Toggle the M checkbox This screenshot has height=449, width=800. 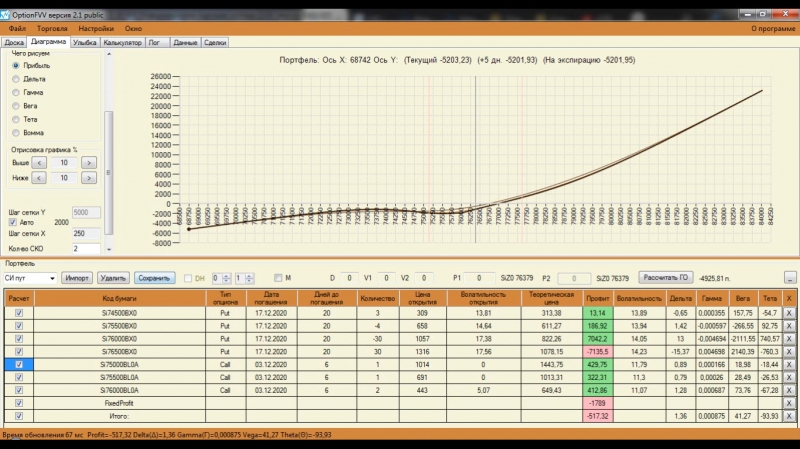point(278,278)
